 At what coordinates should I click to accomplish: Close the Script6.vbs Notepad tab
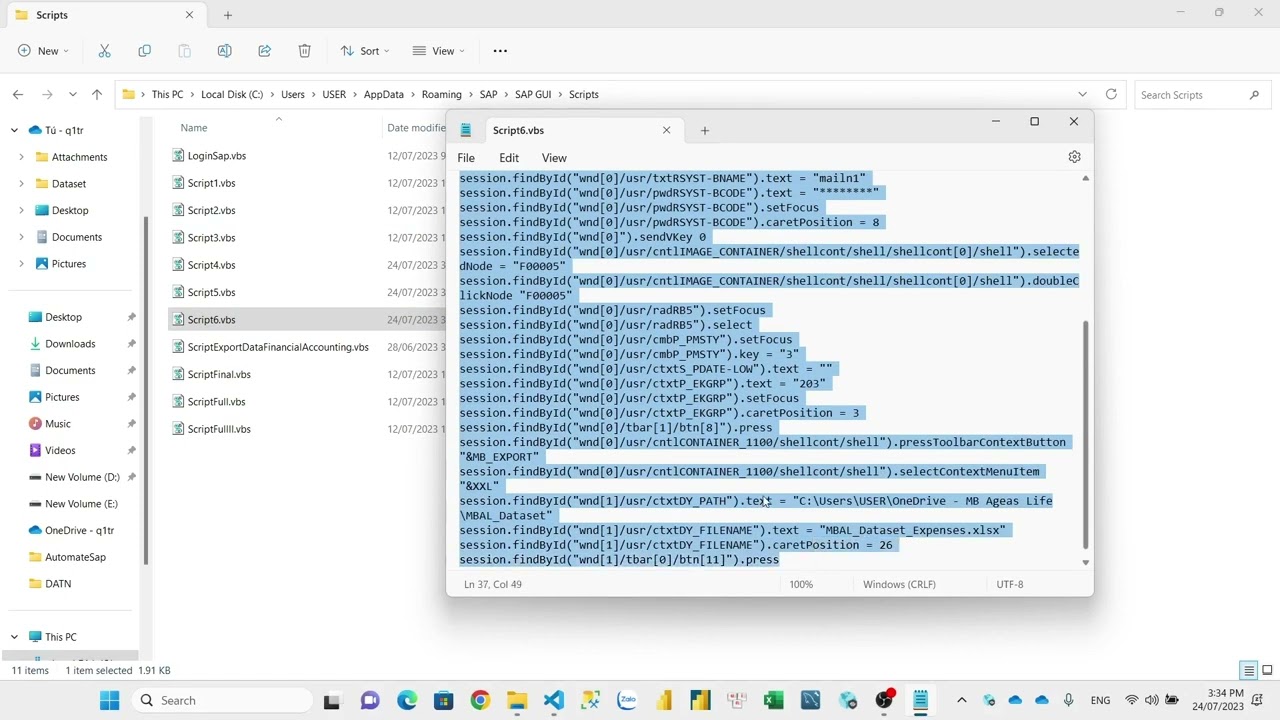666,130
